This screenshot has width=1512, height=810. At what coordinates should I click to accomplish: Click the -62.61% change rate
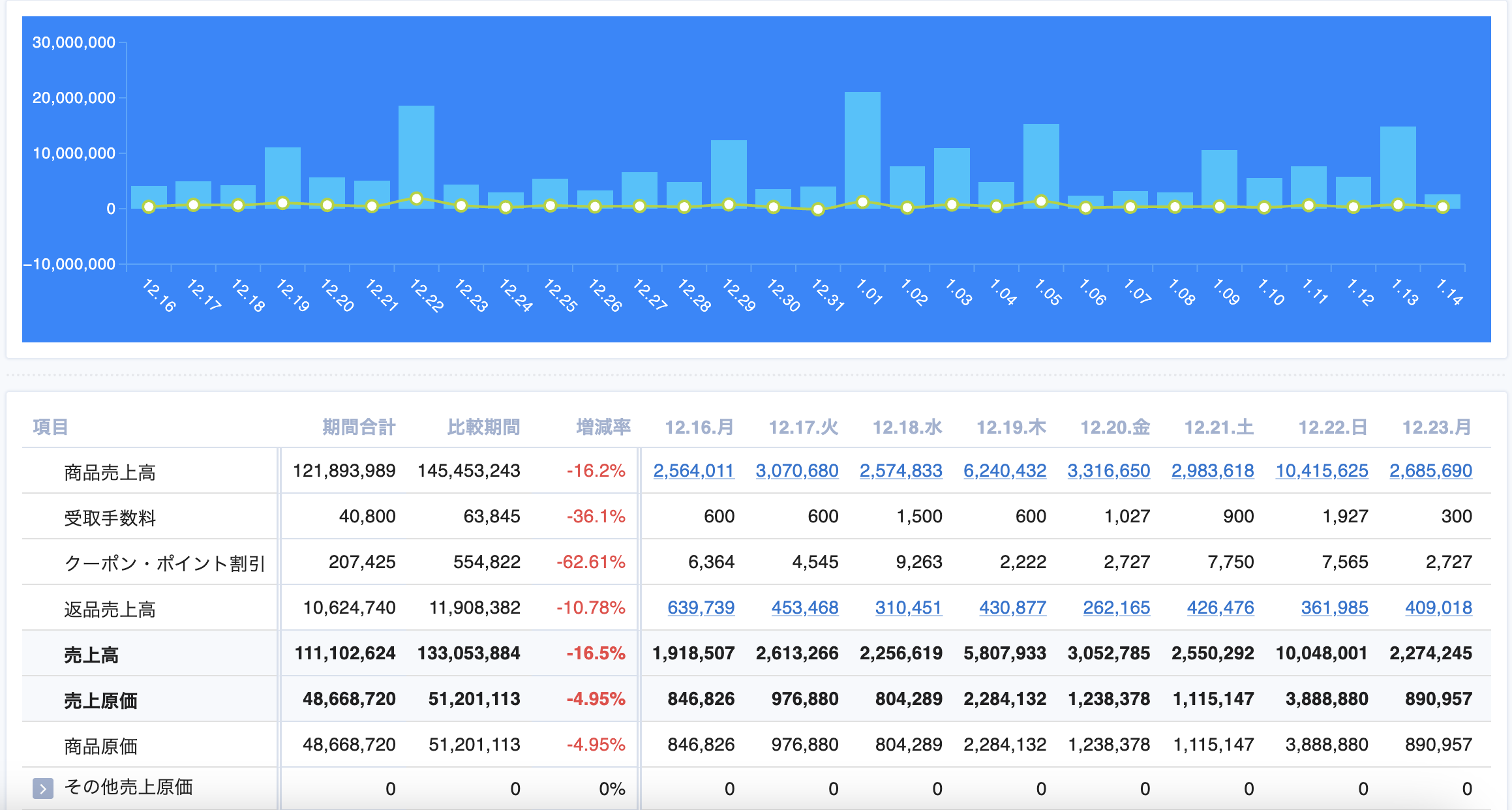pos(591,562)
